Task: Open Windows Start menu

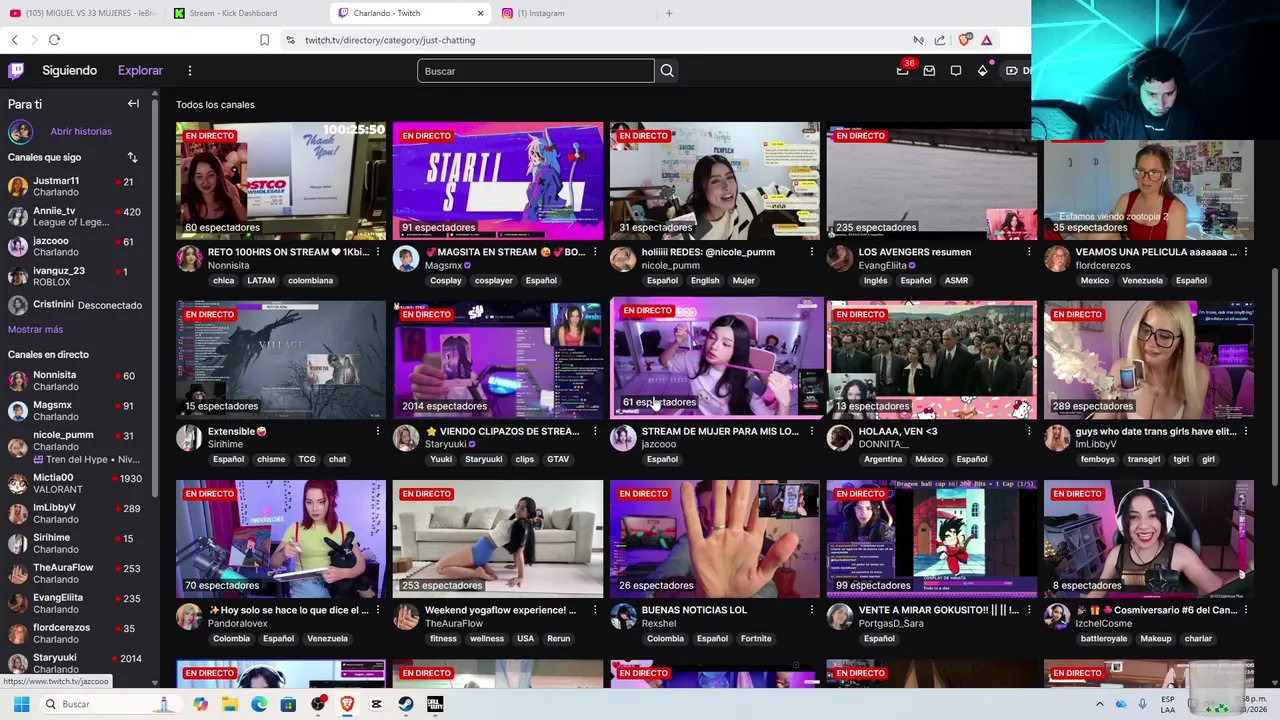Action: point(21,704)
